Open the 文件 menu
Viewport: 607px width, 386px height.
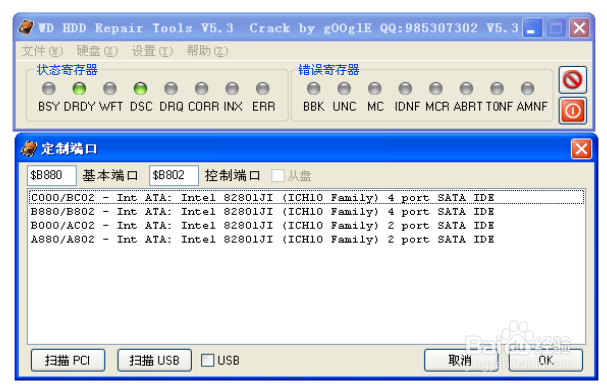coord(42,51)
